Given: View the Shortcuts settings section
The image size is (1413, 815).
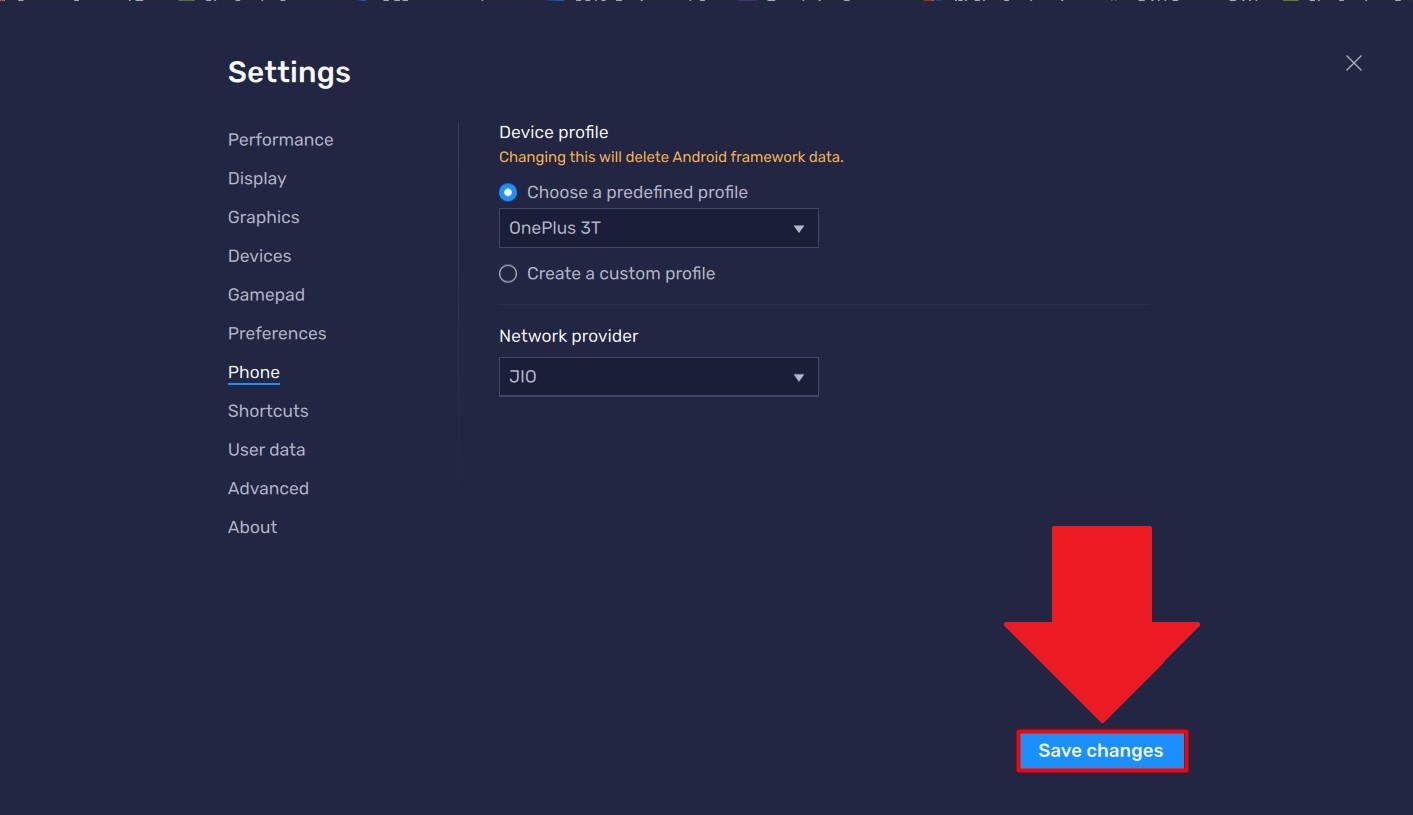Looking at the screenshot, I should (267, 410).
